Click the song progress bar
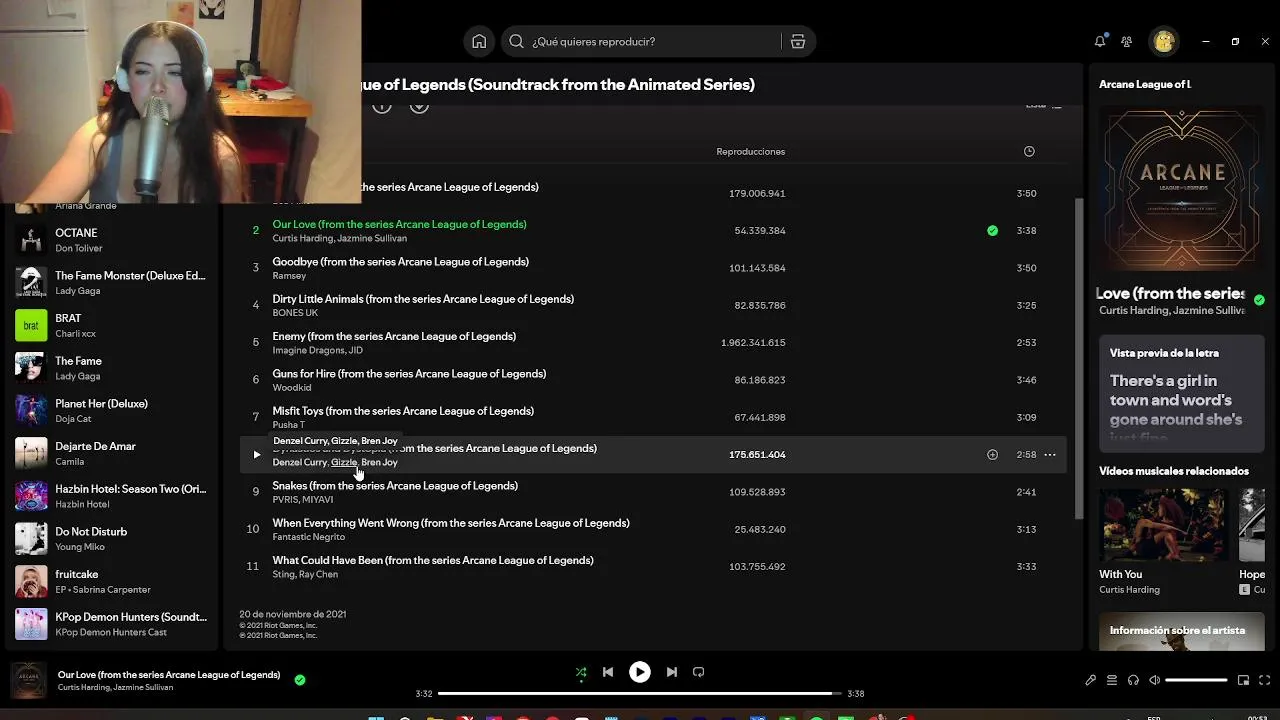This screenshot has width=1280, height=720. tap(640, 693)
